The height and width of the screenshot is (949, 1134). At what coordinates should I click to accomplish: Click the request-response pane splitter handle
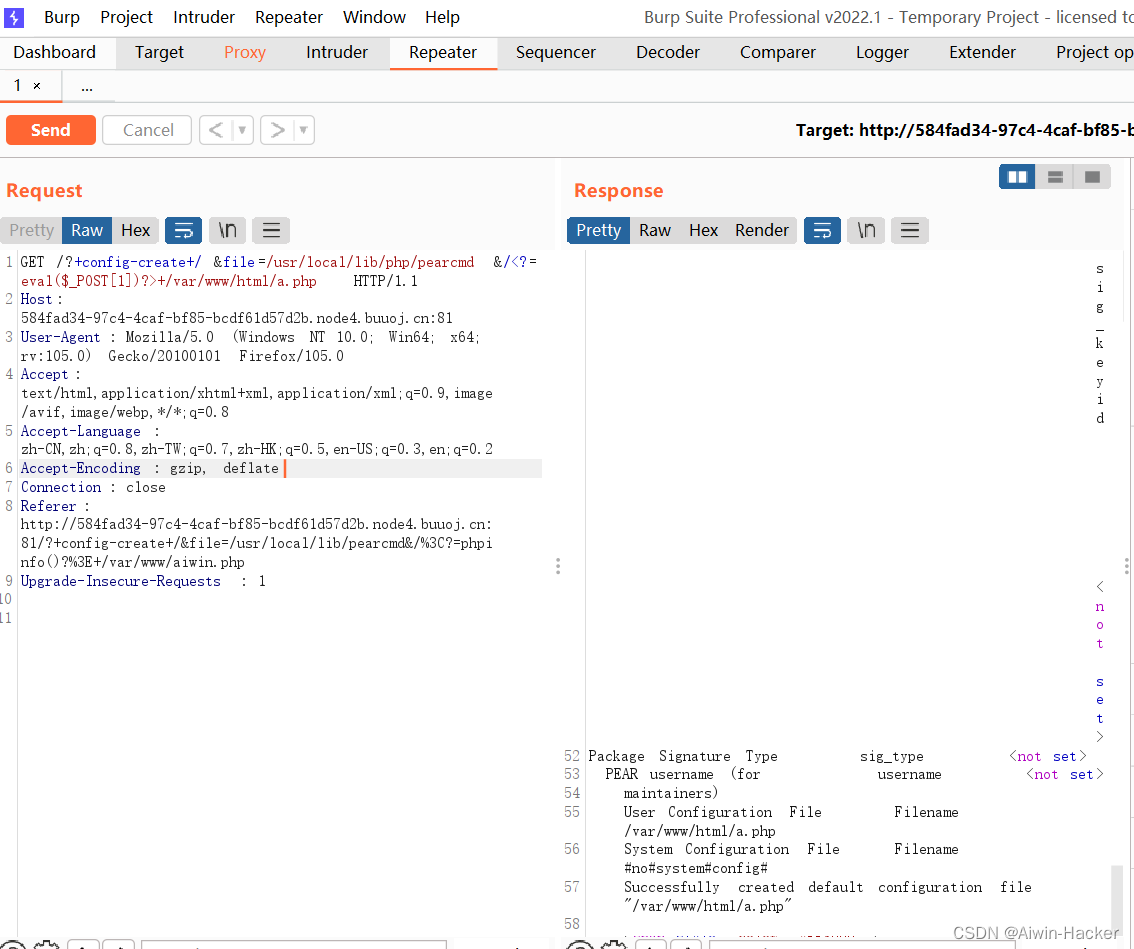point(558,566)
